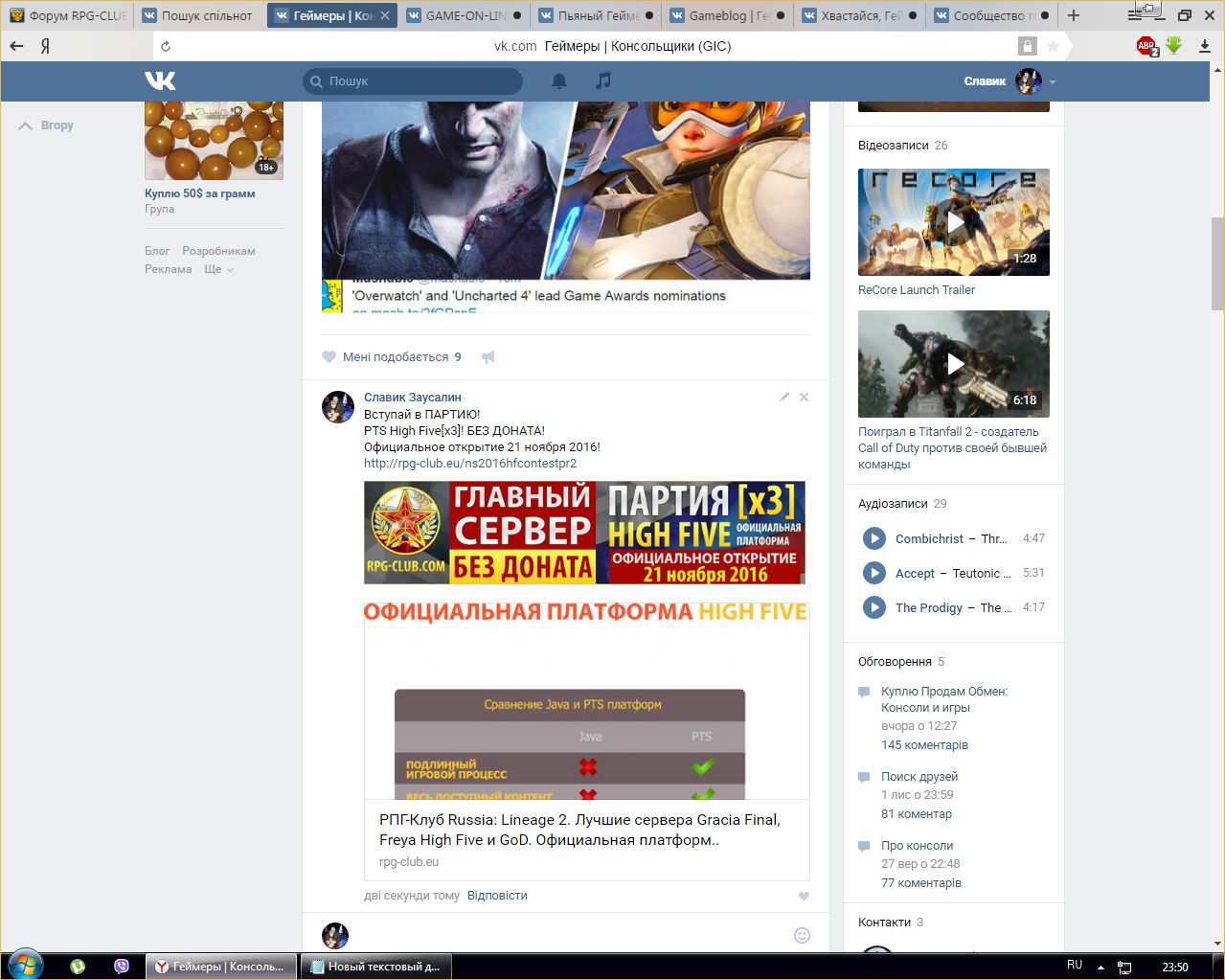The height and width of the screenshot is (980, 1225).
Task: Open the "Куплю 50$ за грамм" ad link
Action: 200,194
